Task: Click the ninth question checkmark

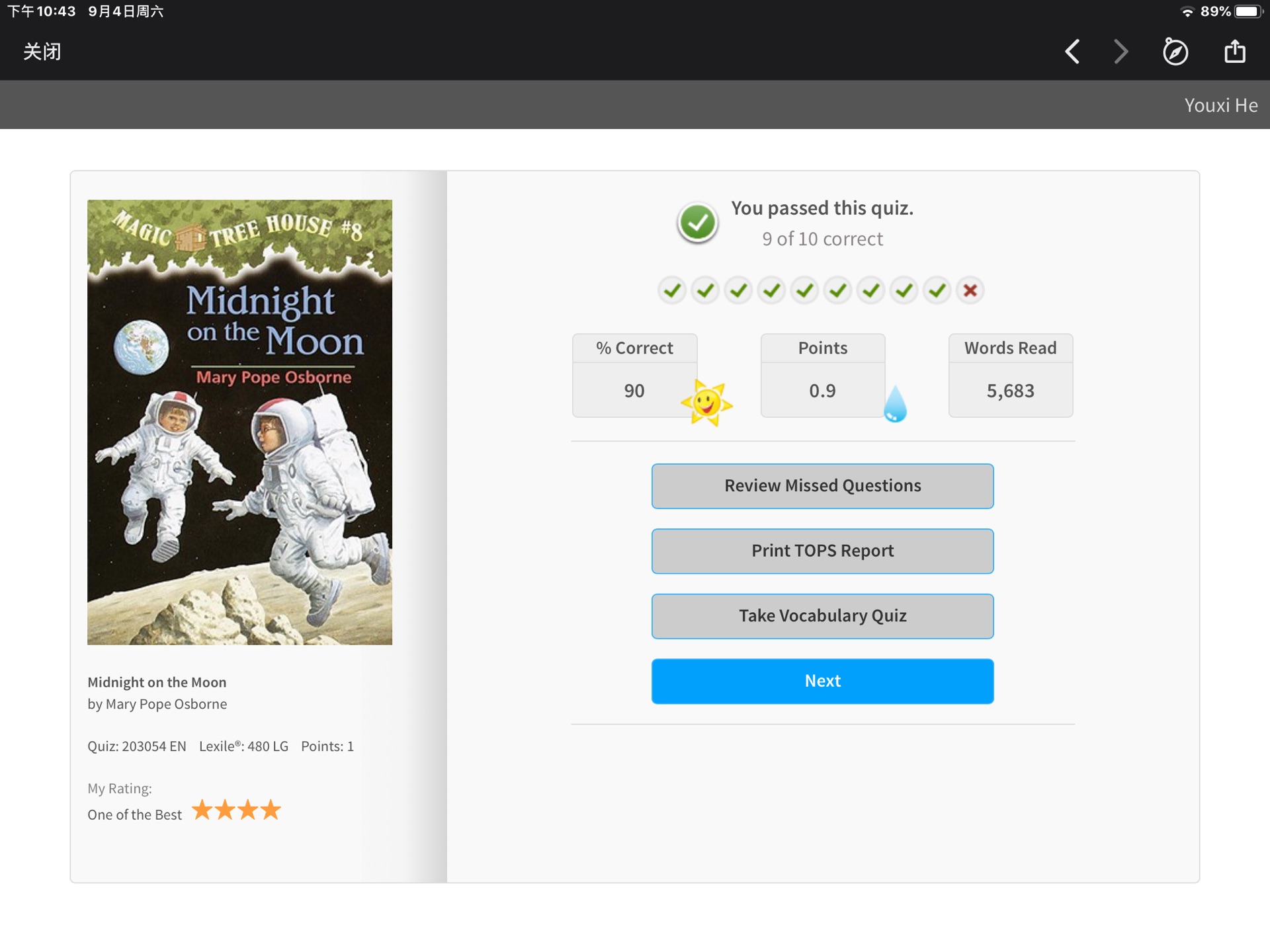Action: pyautogui.click(x=937, y=290)
